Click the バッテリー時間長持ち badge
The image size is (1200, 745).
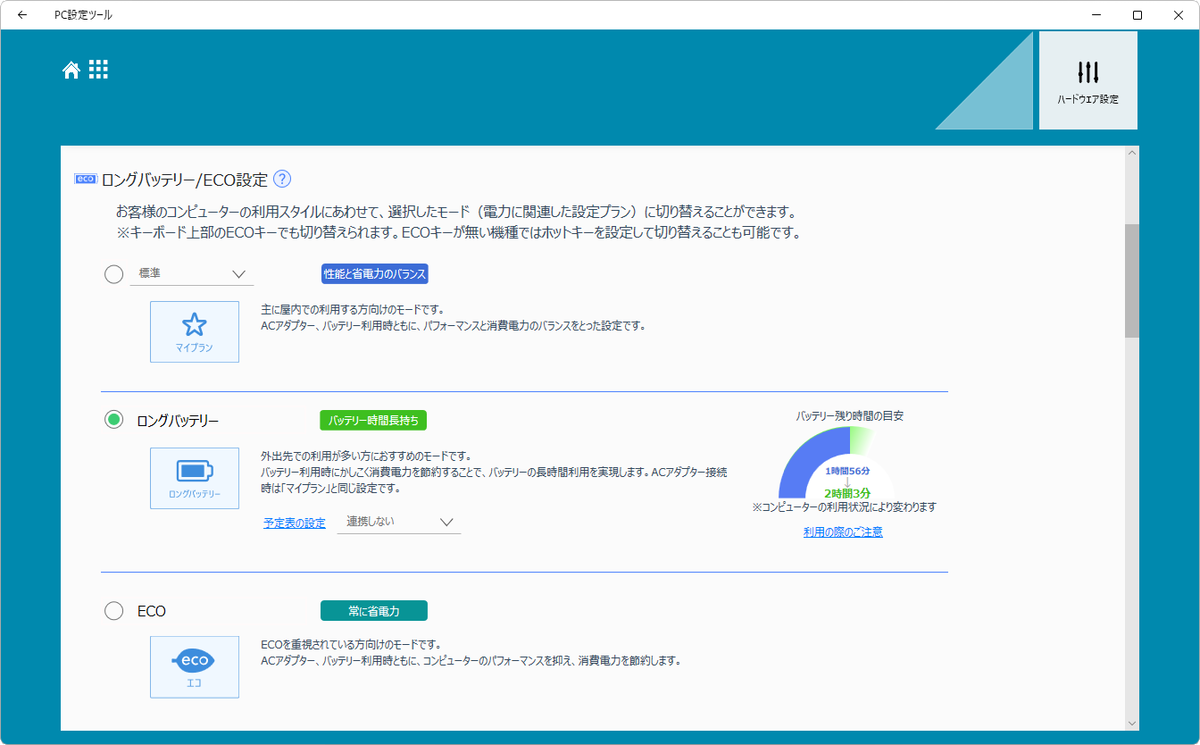[374, 420]
